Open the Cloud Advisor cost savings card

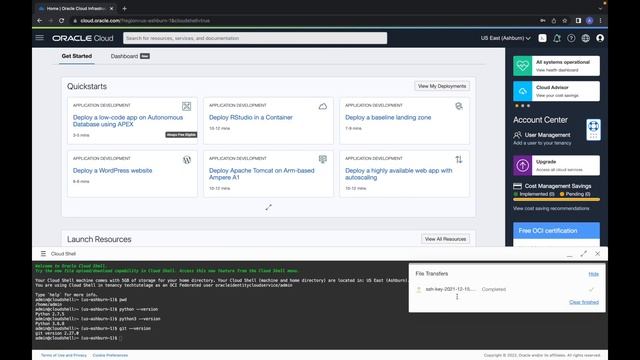pyautogui.click(x=556, y=91)
